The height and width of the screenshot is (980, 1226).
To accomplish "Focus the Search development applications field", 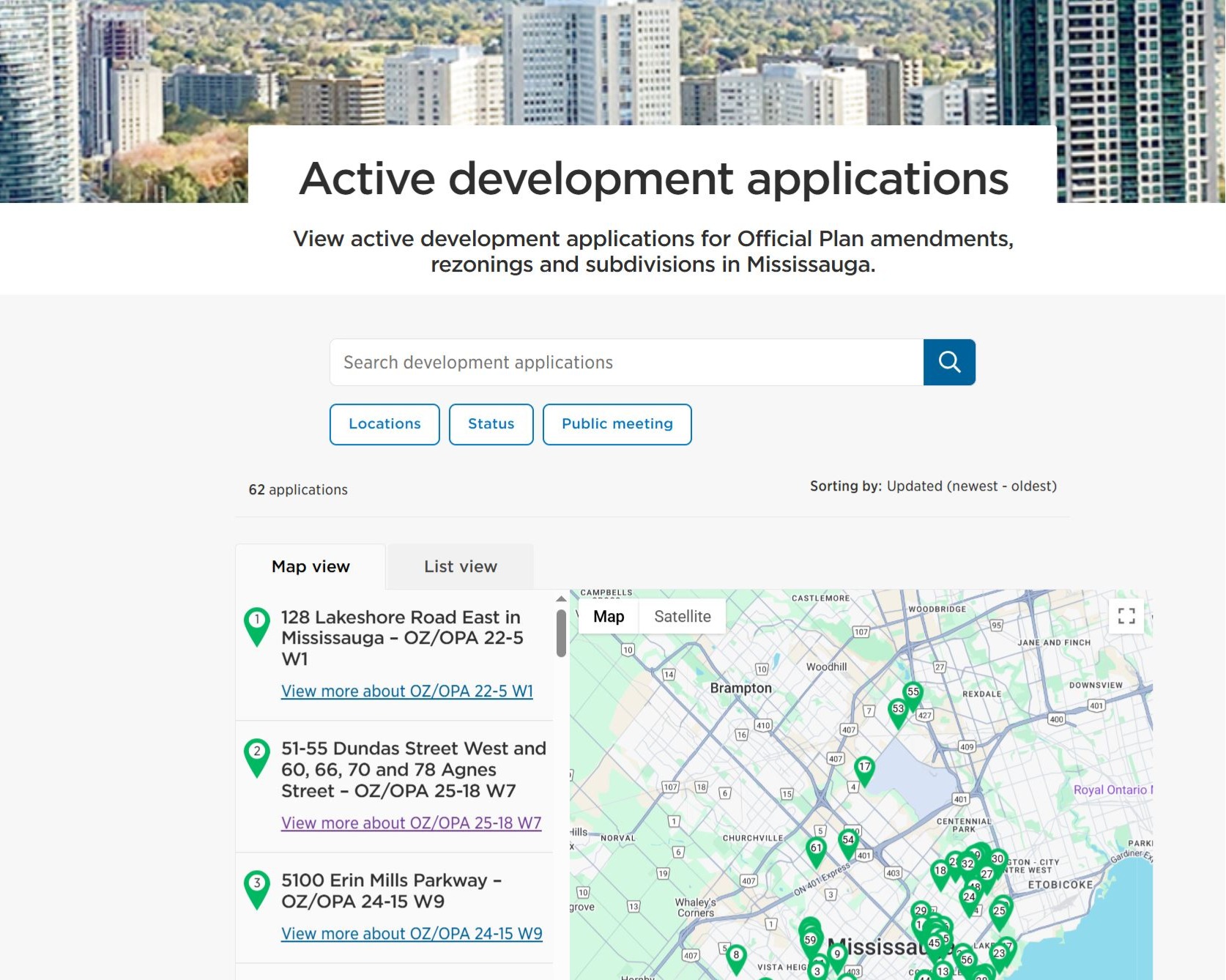I will point(626,363).
